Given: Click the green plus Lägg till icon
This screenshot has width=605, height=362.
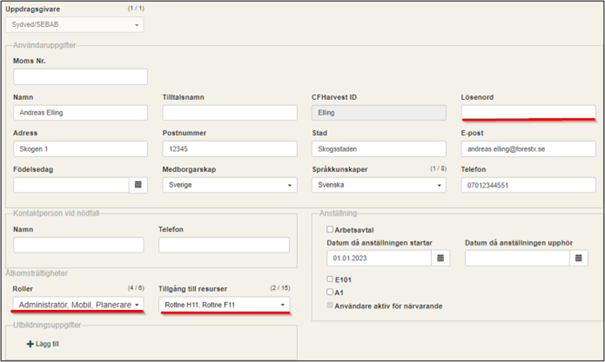Looking at the screenshot, I should (30, 344).
